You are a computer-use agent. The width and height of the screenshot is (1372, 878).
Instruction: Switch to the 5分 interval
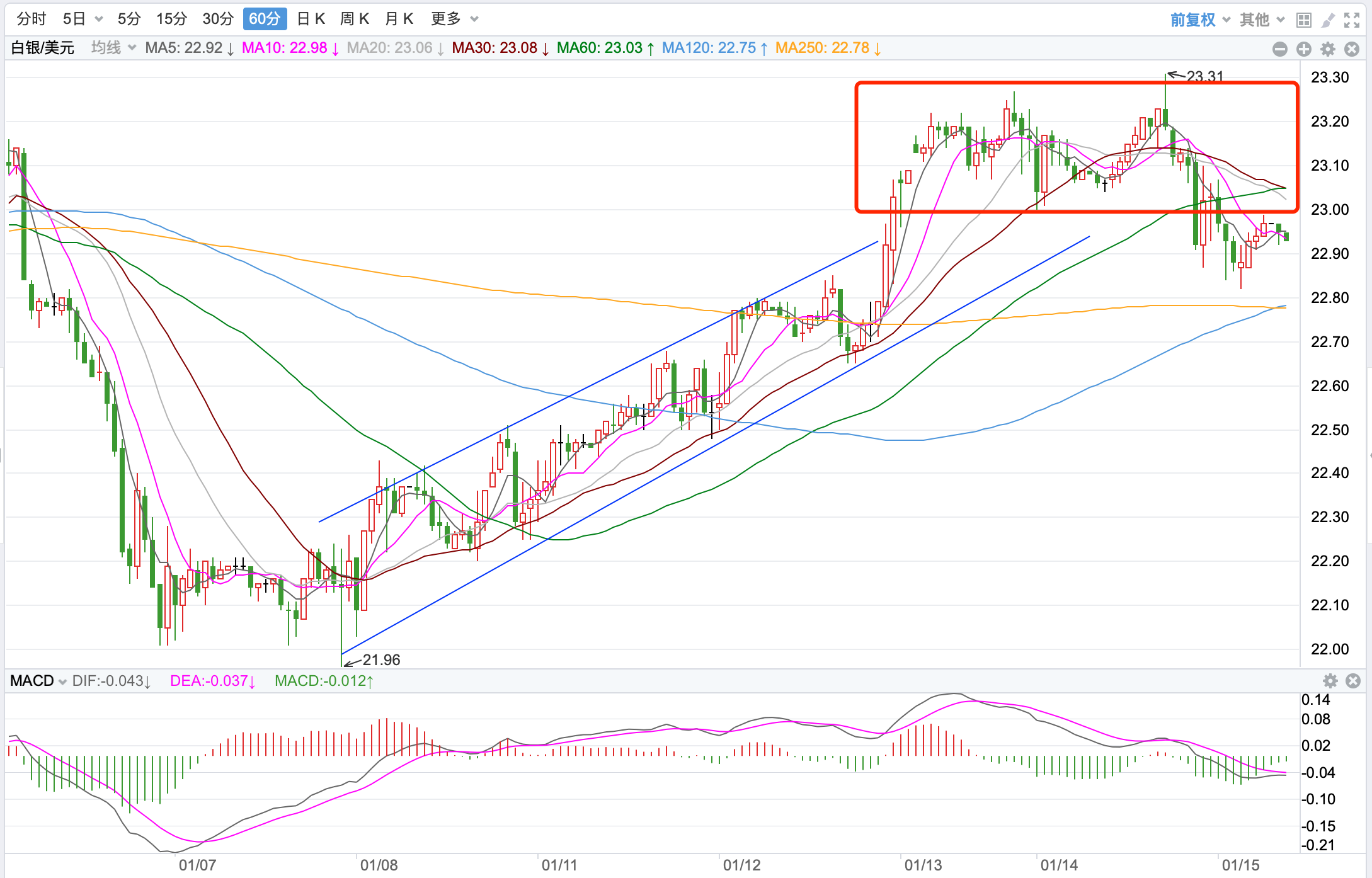pos(129,19)
